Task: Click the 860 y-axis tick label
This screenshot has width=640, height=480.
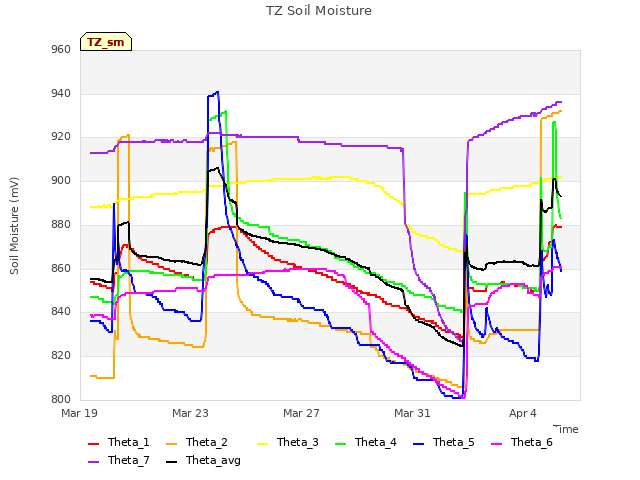Action: [61, 269]
